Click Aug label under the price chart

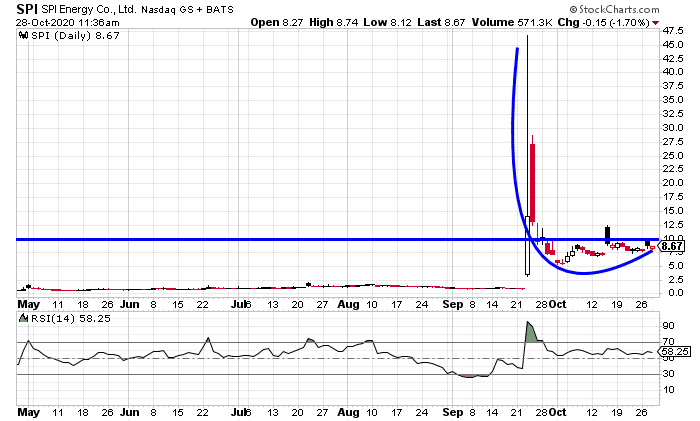pos(348,304)
